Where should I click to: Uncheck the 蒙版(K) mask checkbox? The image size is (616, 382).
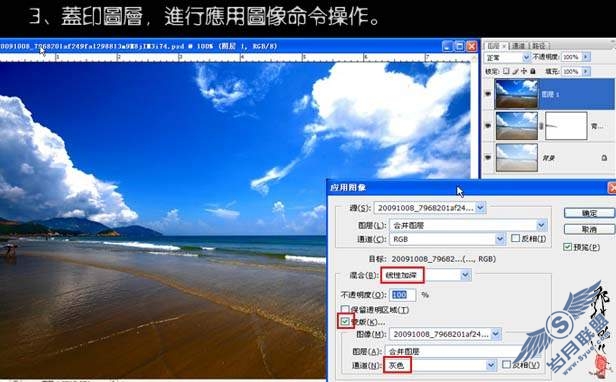tap(345, 322)
